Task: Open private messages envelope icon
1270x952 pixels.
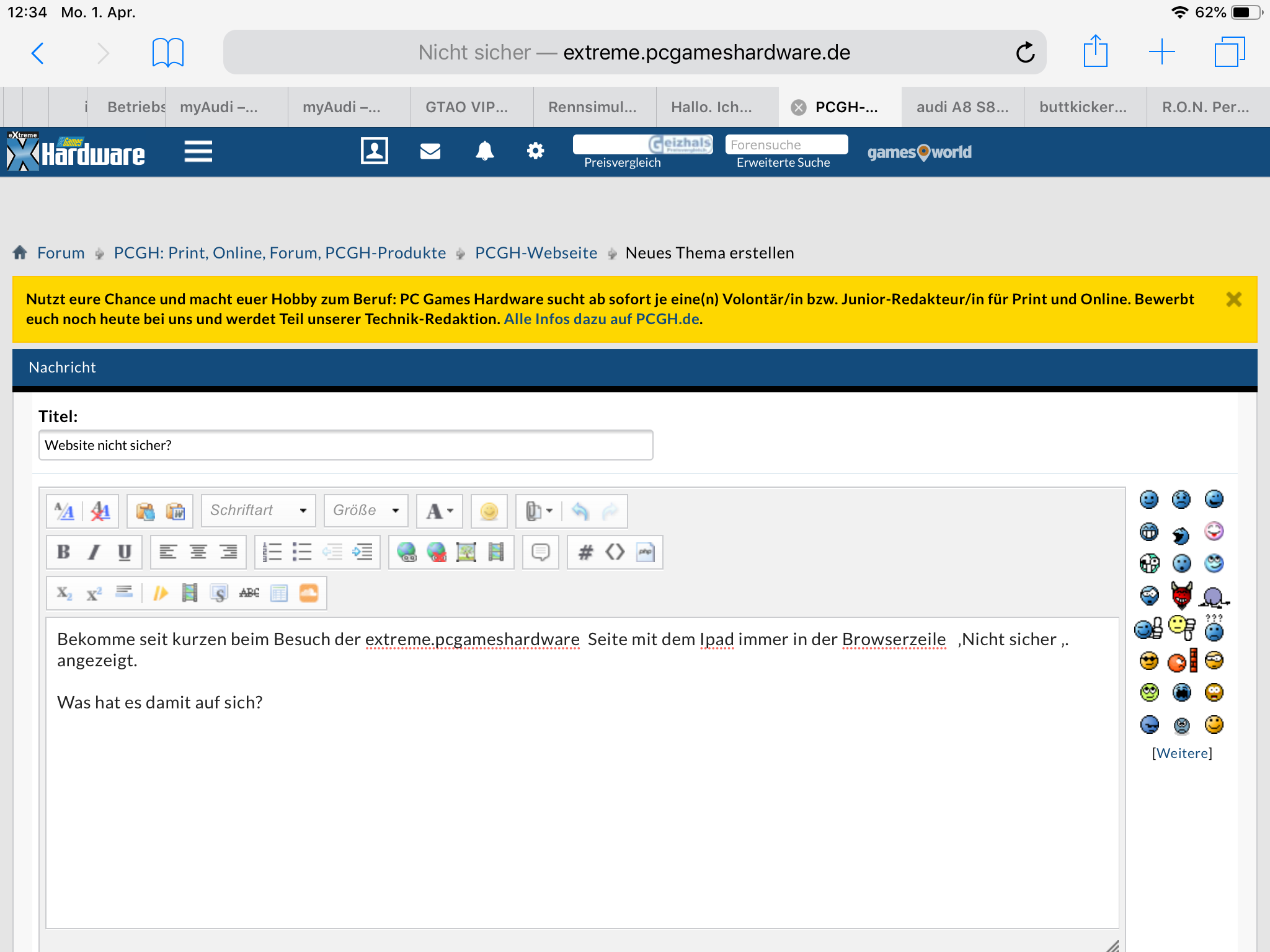Action: tap(430, 151)
